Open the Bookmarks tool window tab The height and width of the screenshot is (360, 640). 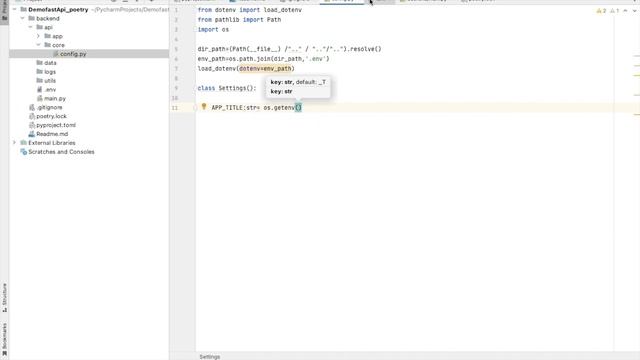coord(4,340)
